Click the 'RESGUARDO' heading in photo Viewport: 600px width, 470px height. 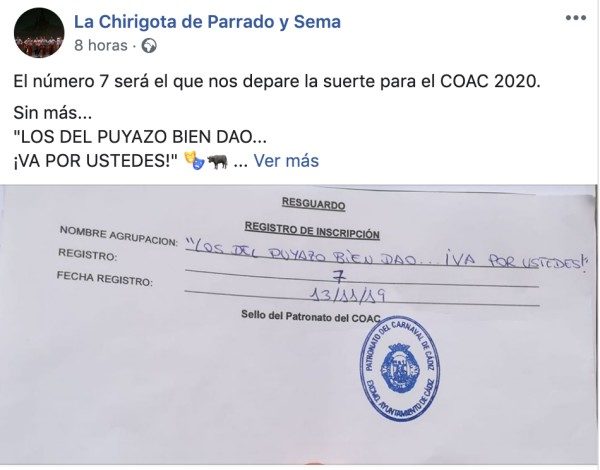pos(313,204)
